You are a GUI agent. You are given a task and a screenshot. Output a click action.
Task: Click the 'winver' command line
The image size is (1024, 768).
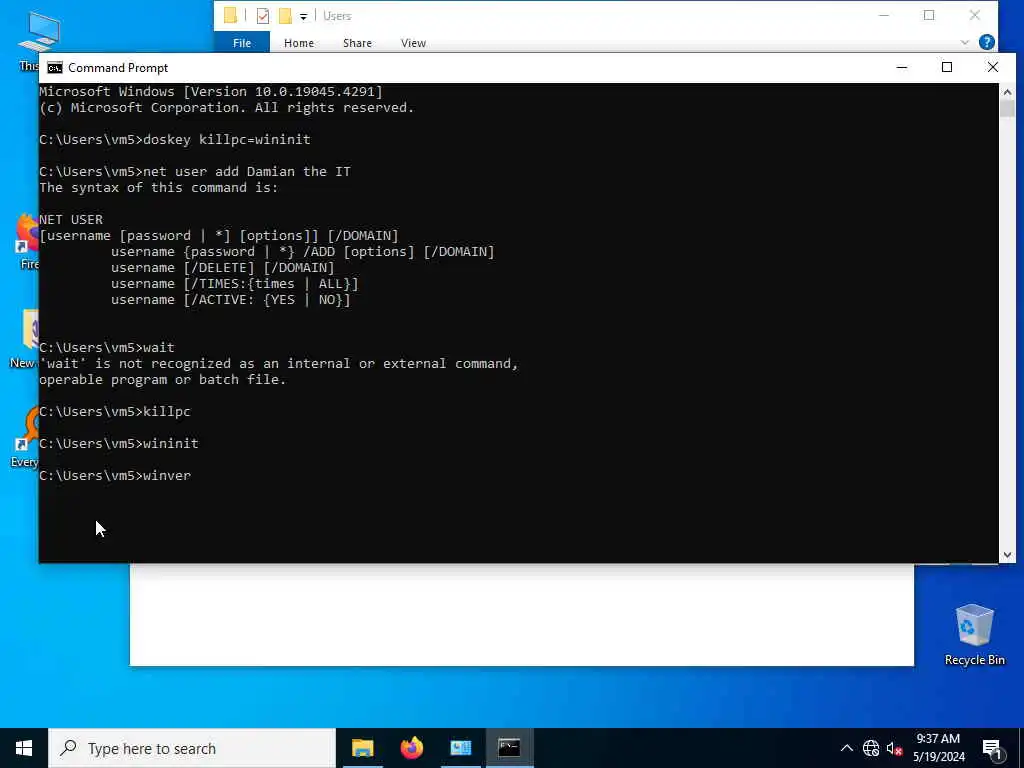click(115, 475)
